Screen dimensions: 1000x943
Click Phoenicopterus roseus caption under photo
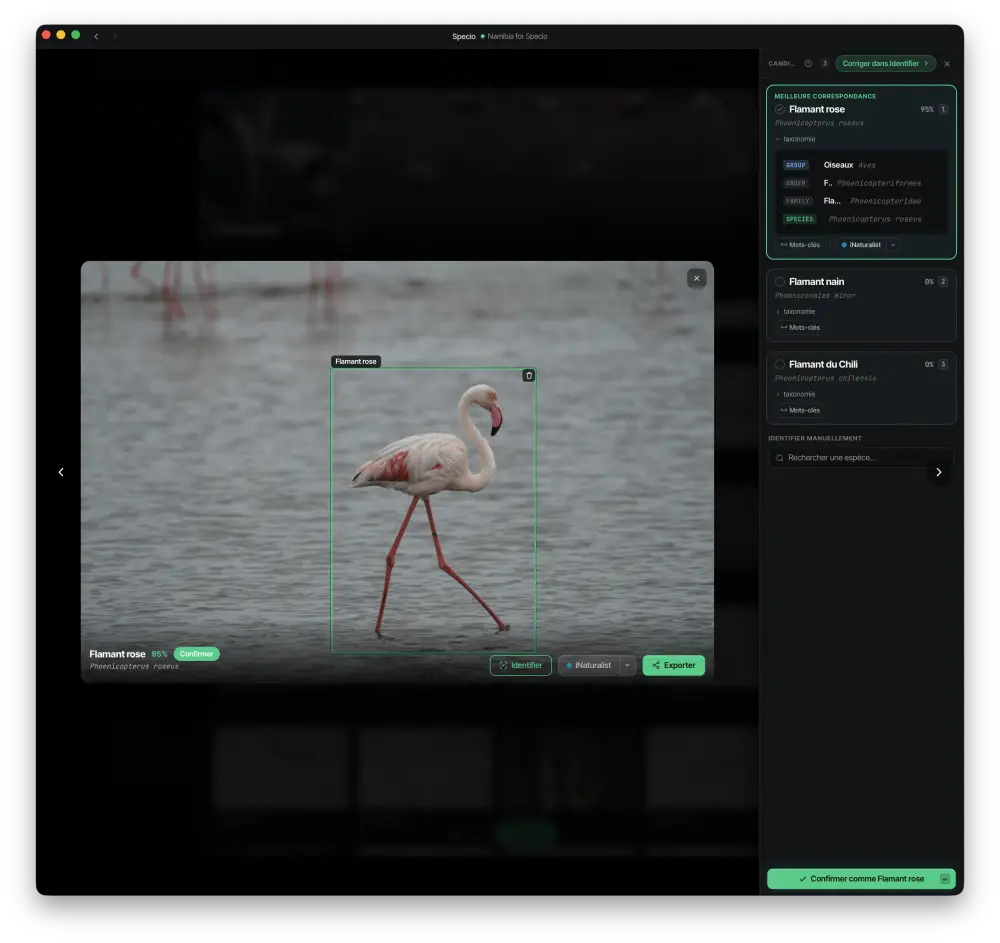pos(134,666)
